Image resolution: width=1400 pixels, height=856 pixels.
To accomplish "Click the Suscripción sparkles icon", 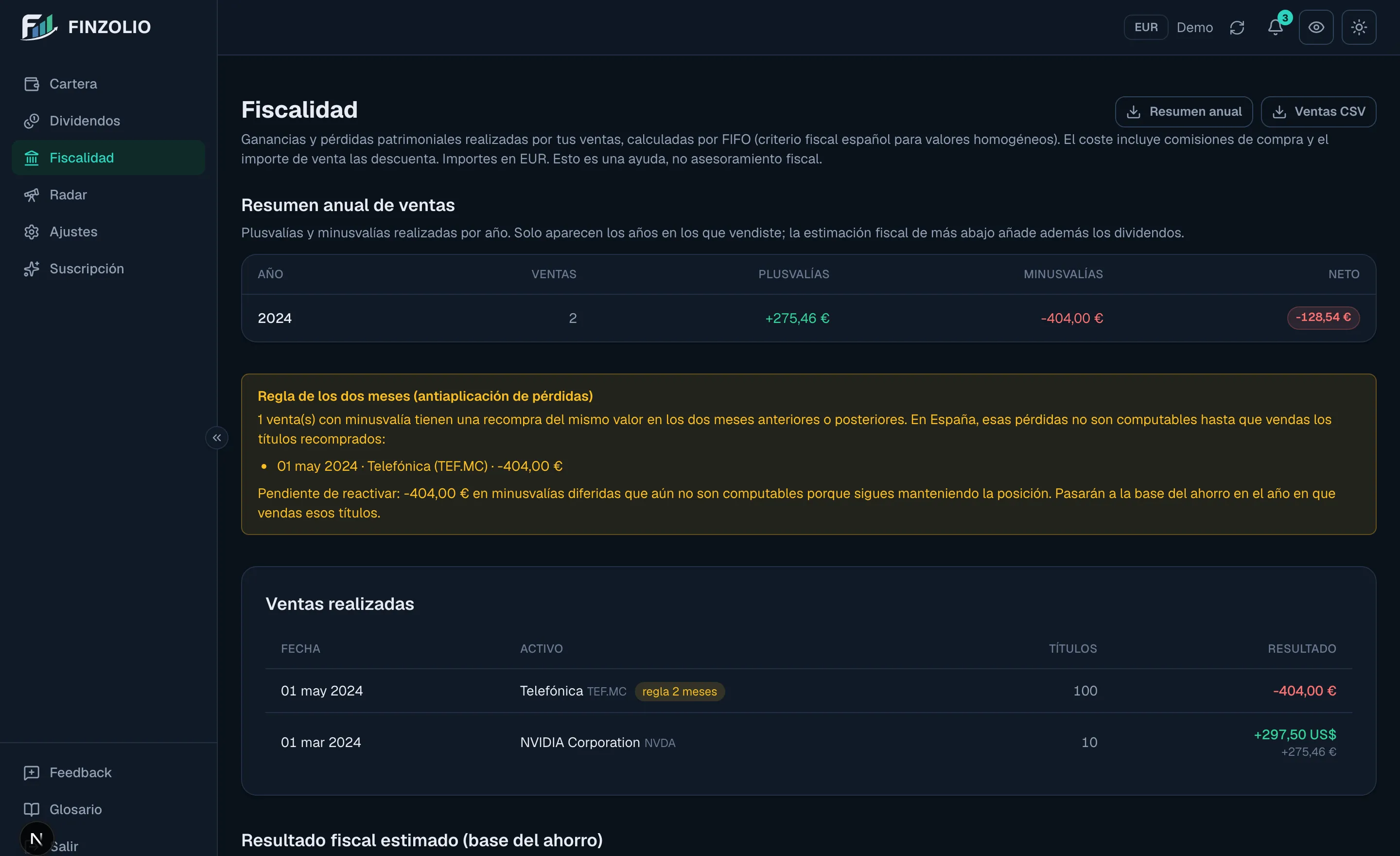I will tap(32, 268).
